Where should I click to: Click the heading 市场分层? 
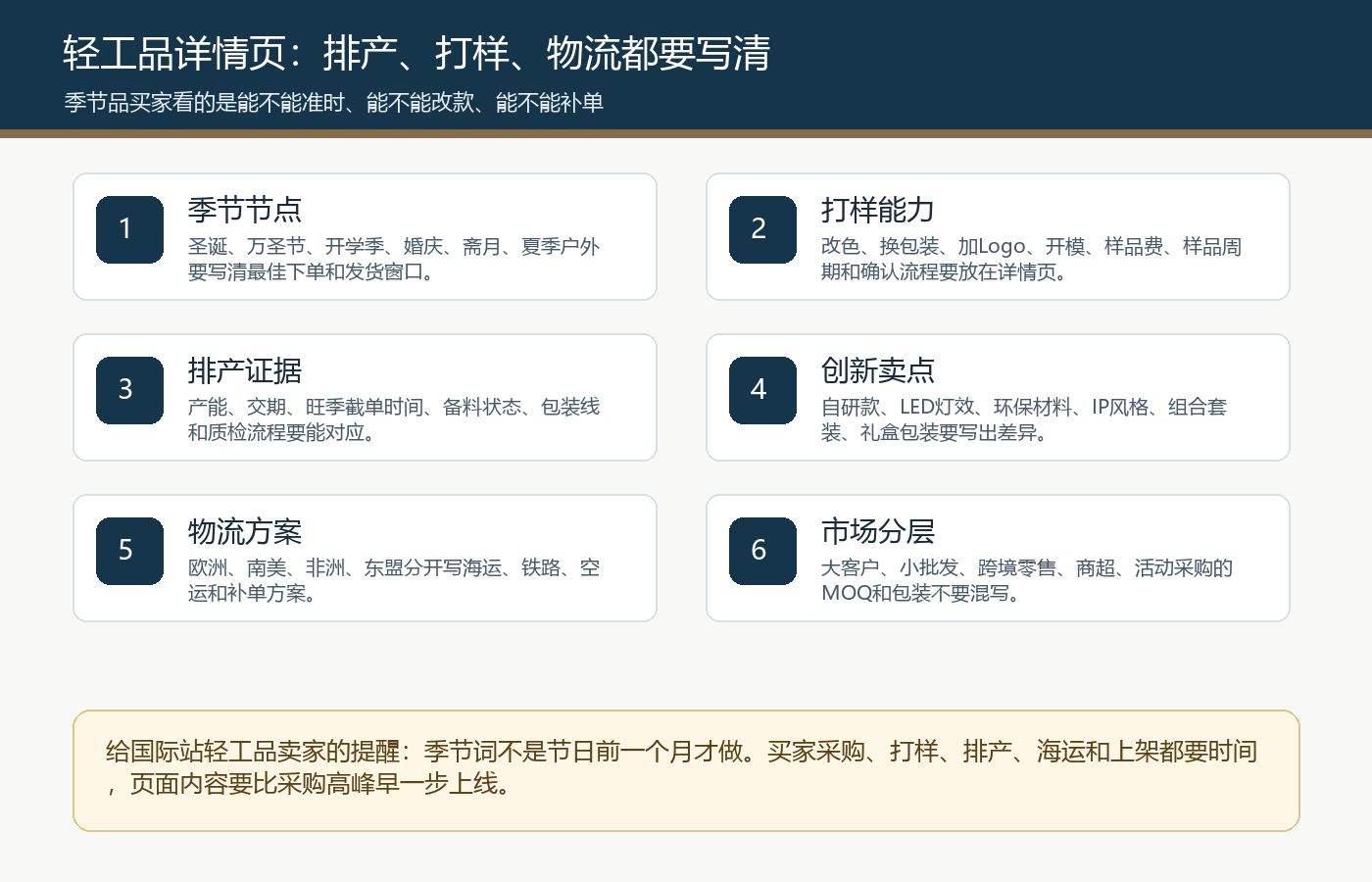[878, 531]
